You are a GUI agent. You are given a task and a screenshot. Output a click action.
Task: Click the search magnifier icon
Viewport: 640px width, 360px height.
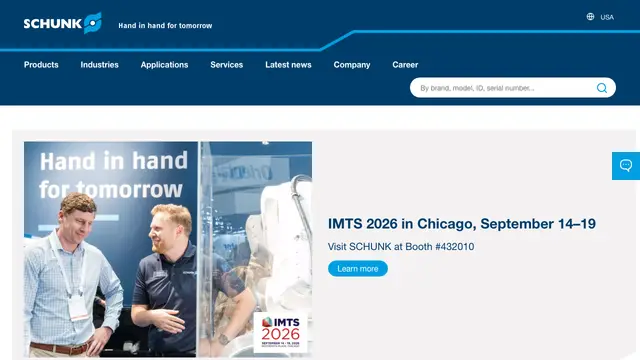click(x=602, y=88)
